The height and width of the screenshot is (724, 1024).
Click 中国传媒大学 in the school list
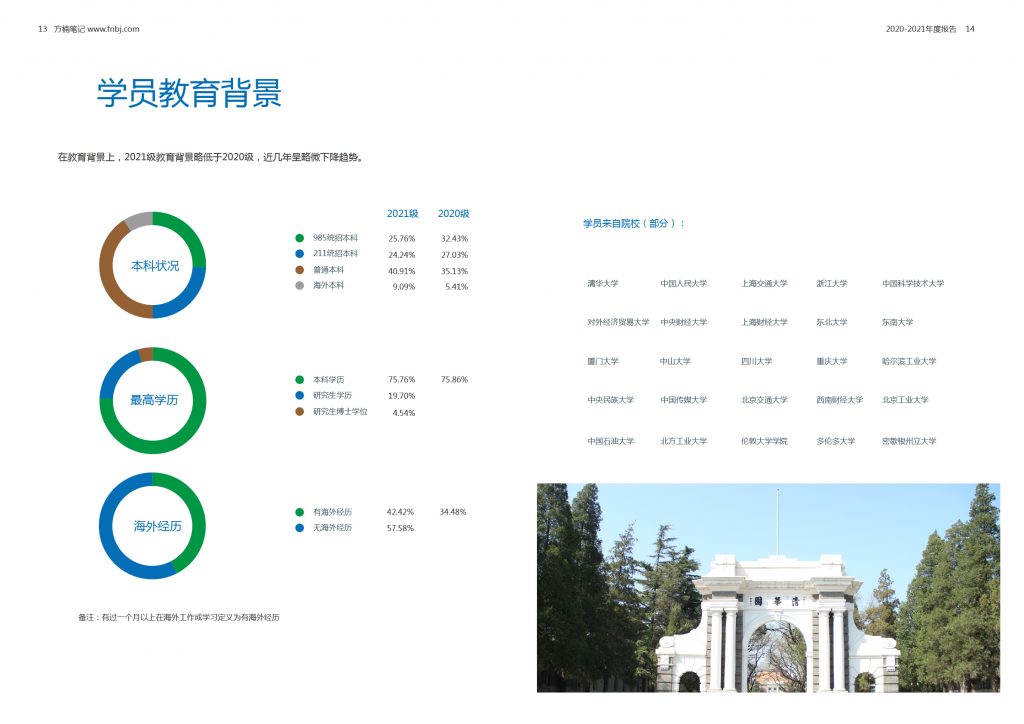(x=683, y=400)
